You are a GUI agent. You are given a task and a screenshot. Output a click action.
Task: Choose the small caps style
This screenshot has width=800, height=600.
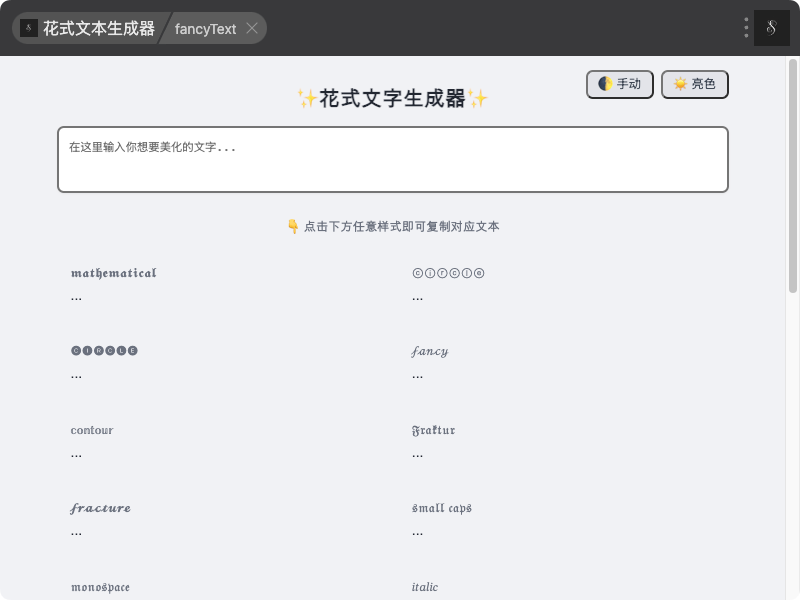441,519
